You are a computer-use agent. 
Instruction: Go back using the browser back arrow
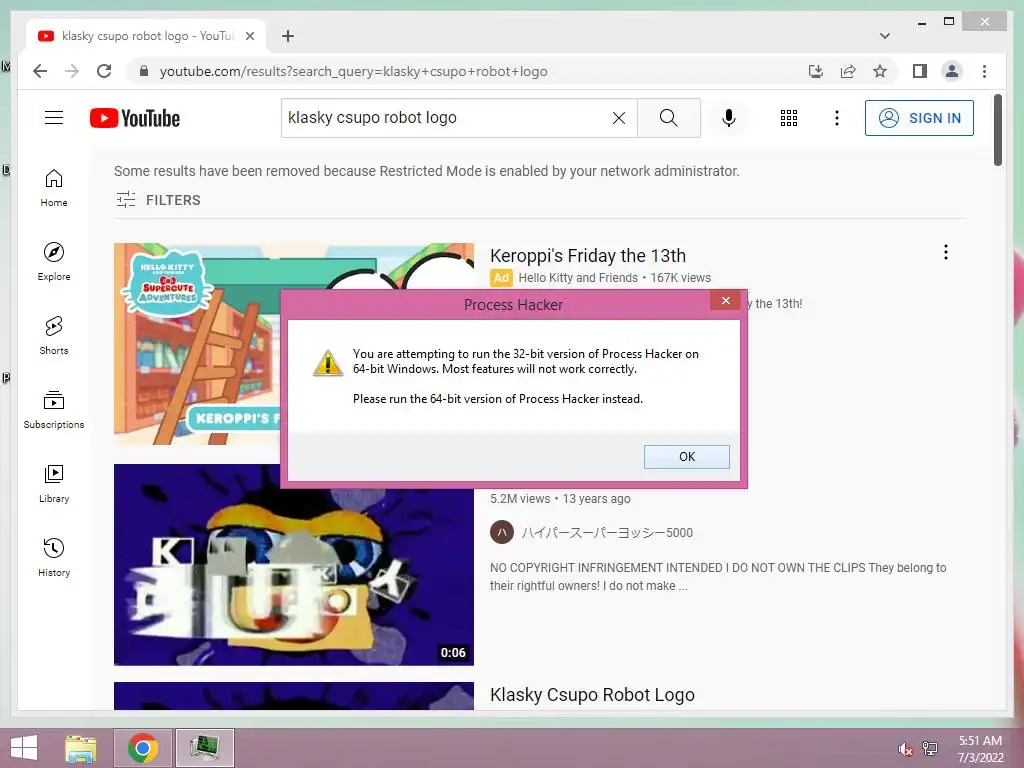40,71
